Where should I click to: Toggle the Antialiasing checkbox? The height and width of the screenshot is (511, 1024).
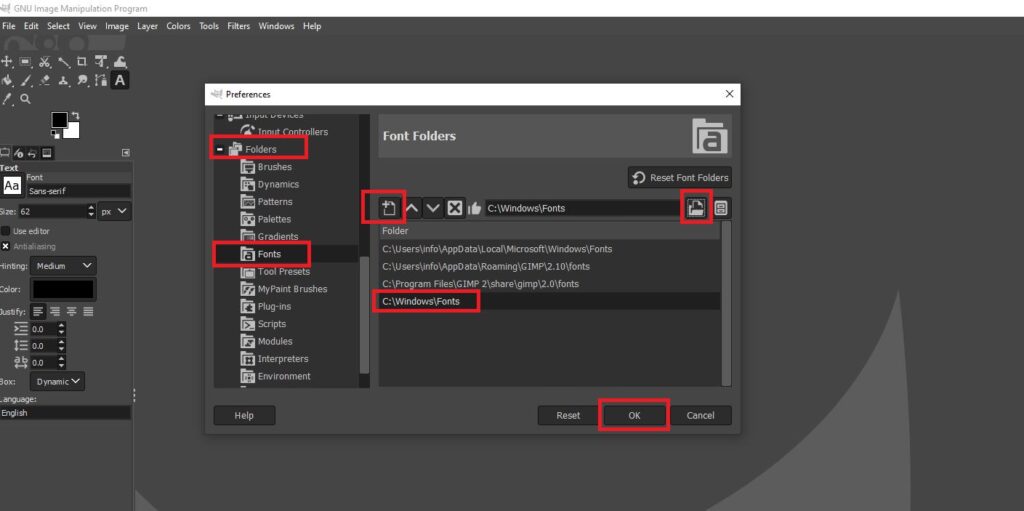click(x=6, y=246)
